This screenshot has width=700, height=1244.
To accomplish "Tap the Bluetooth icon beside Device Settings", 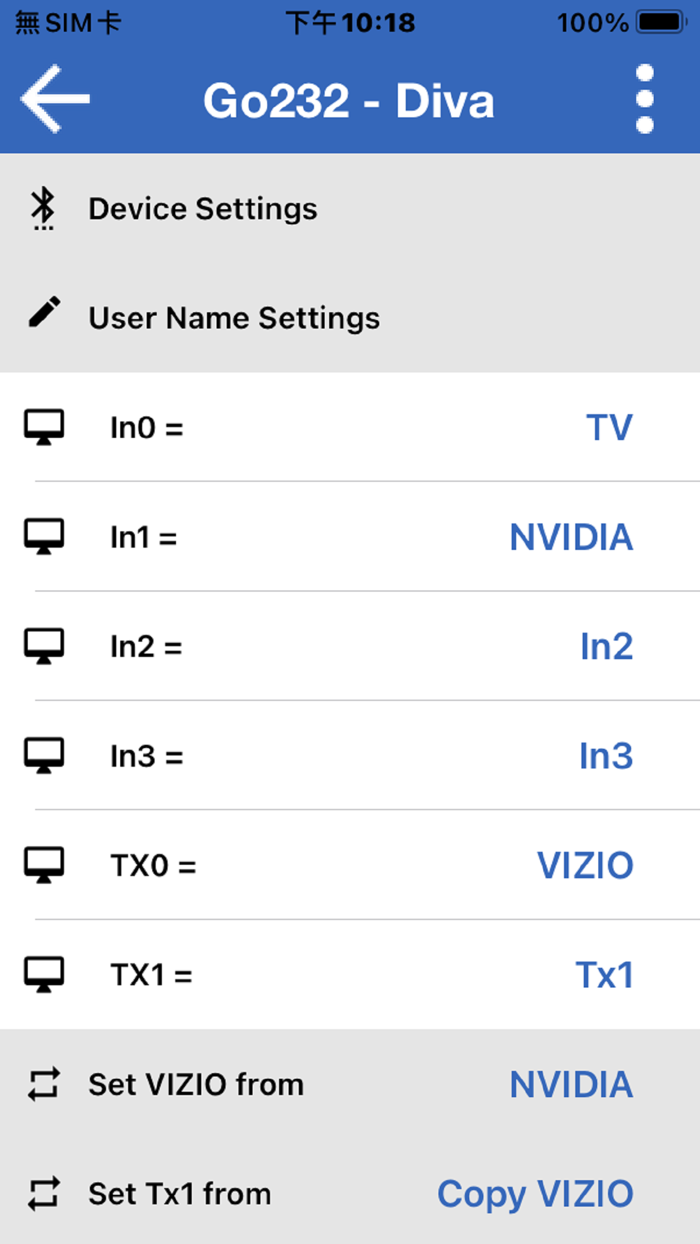I will [x=42, y=209].
